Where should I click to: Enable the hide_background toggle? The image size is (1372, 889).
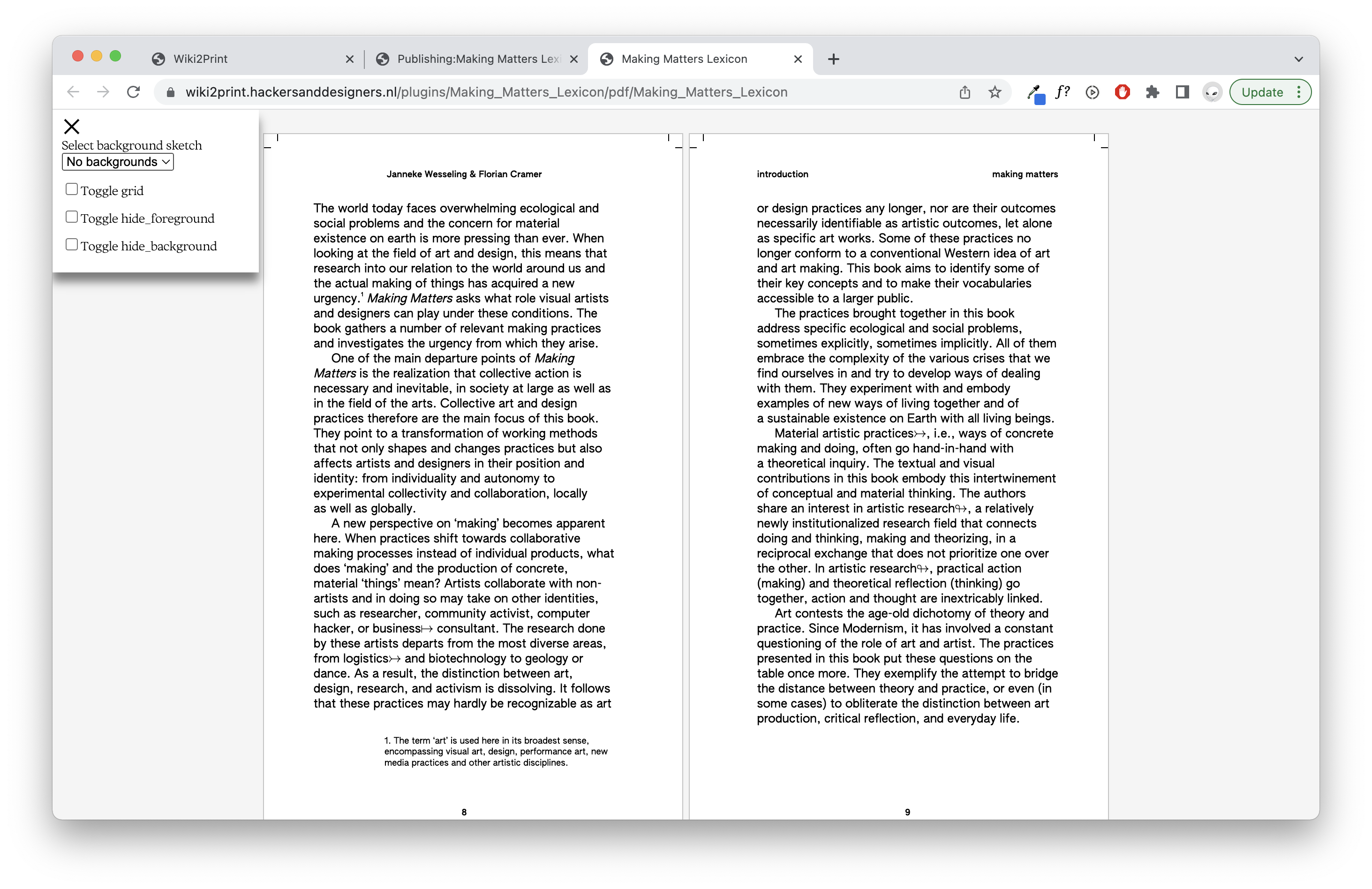tap(71, 245)
